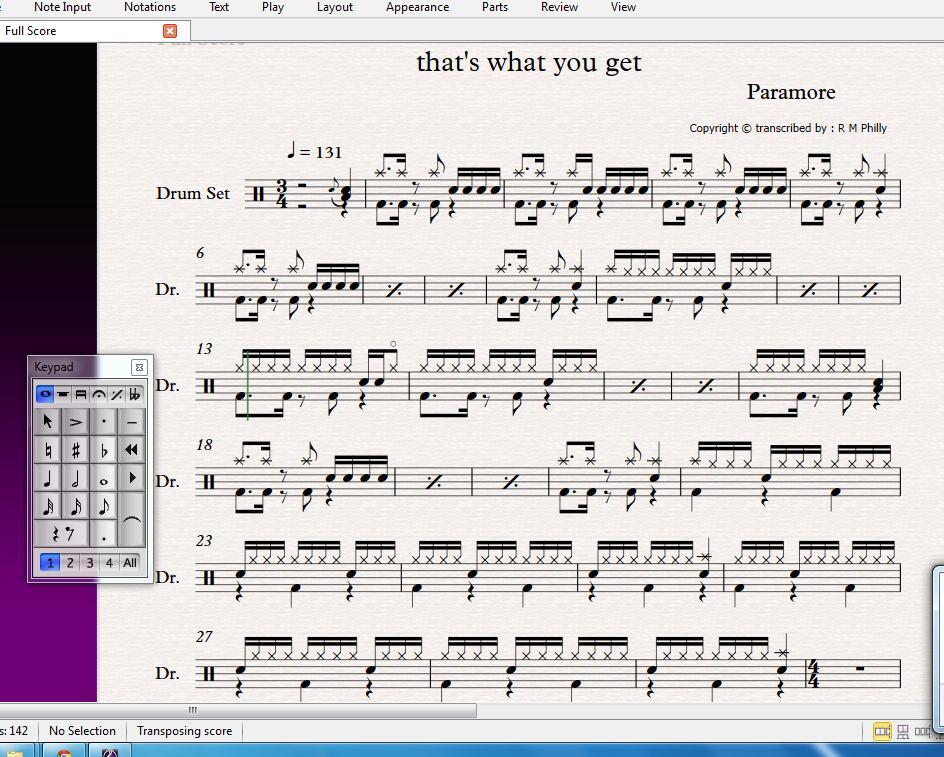Image resolution: width=944 pixels, height=757 pixels.
Task: Click bar number 23 label
Action: point(204,541)
